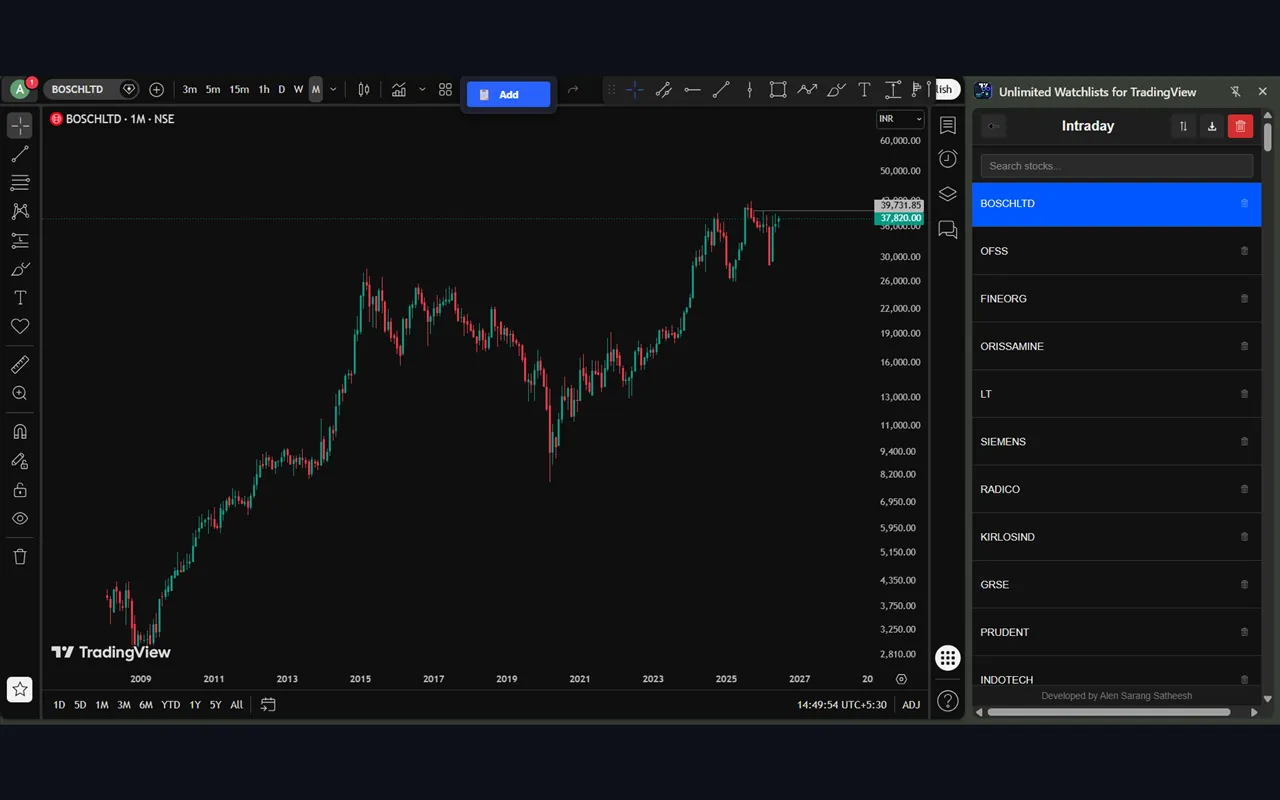1280x800 pixels.
Task: Click the remove objects trash icon
Action: click(x=20, y=557)
